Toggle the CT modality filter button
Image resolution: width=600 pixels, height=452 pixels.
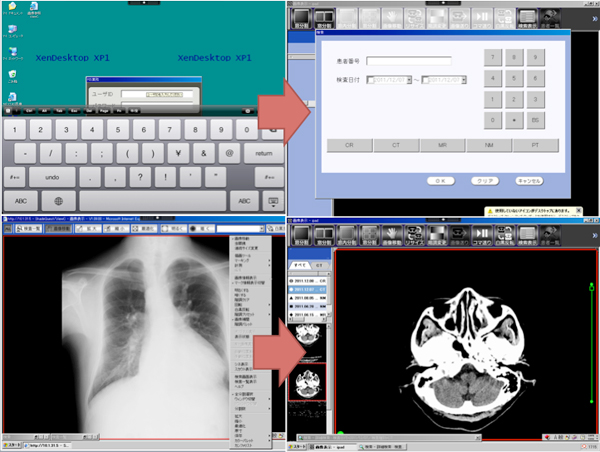pos(397,145)
